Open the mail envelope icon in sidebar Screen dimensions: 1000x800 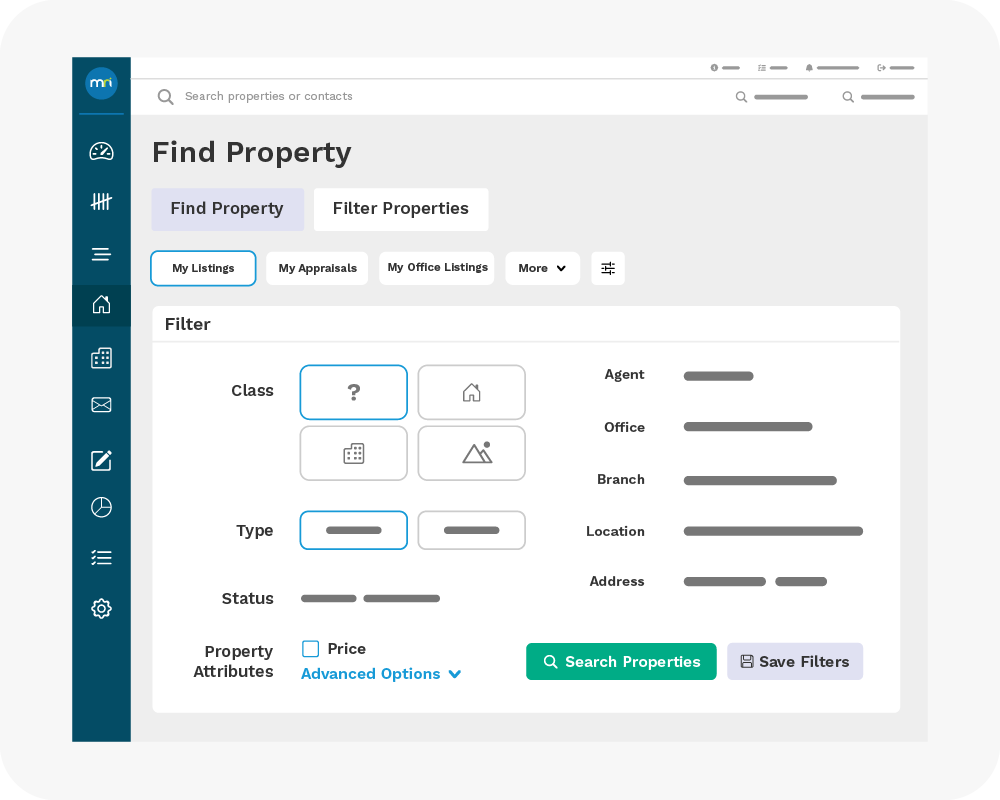pos(101,405)
